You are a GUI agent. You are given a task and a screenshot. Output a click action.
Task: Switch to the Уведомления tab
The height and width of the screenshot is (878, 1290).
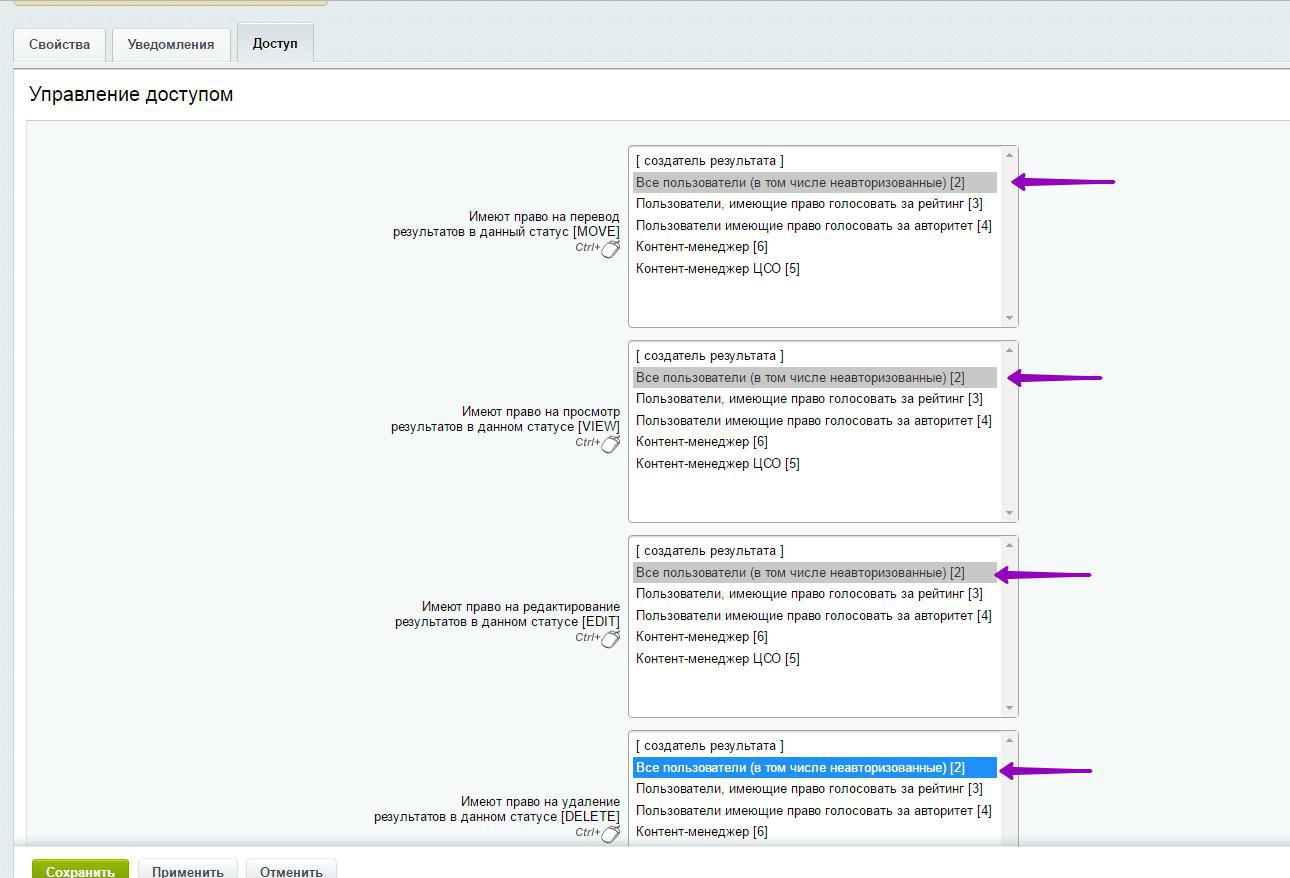click(171, 45)
